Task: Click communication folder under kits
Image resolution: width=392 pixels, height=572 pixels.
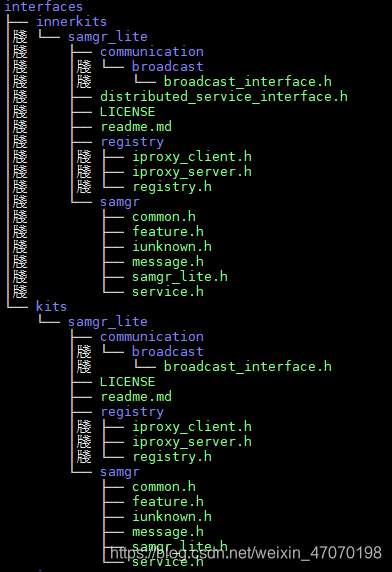Action: point(152,337)
